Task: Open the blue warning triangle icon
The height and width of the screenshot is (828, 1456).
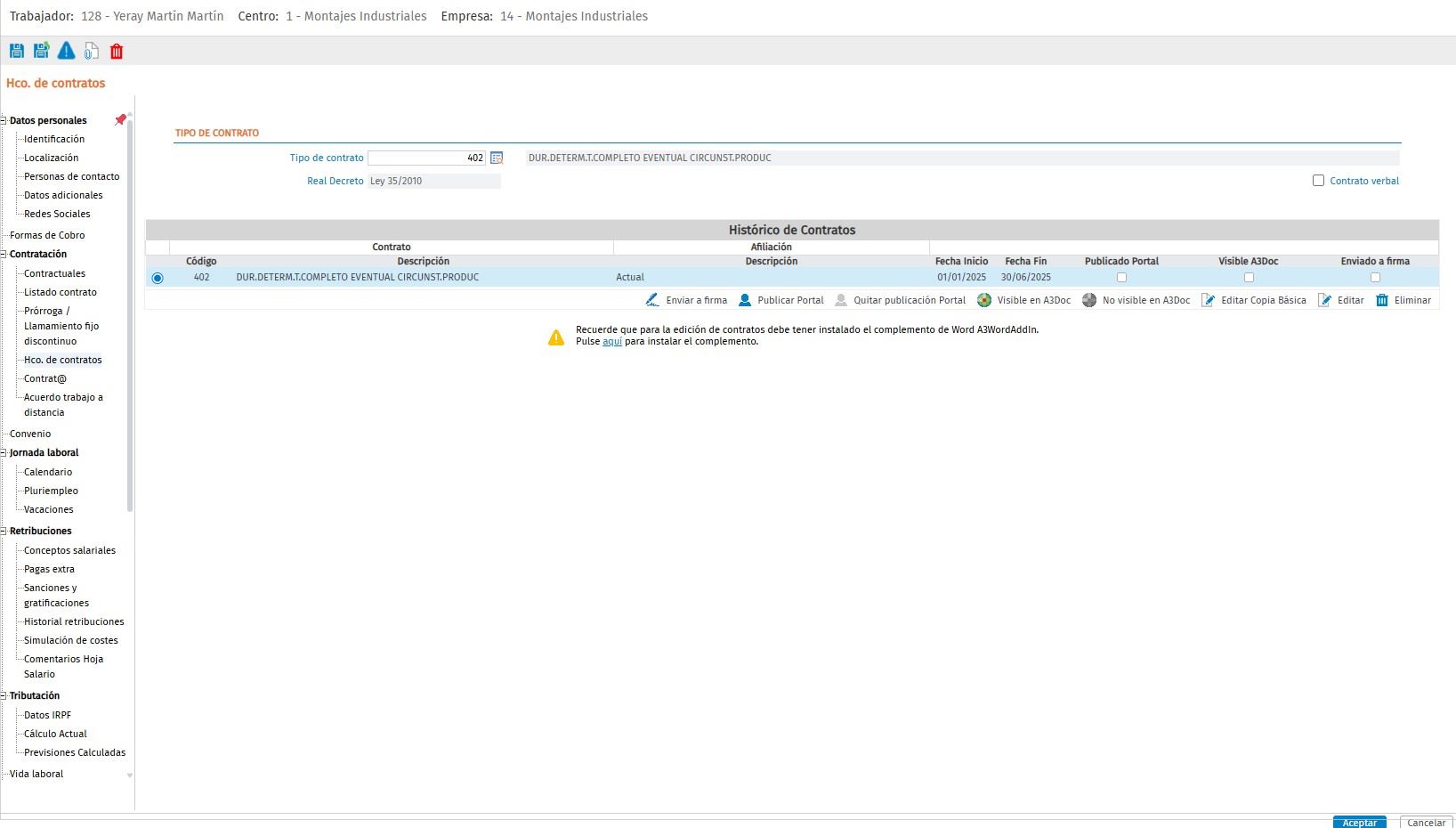Action: pyautogui.click(x=66, y=51)
